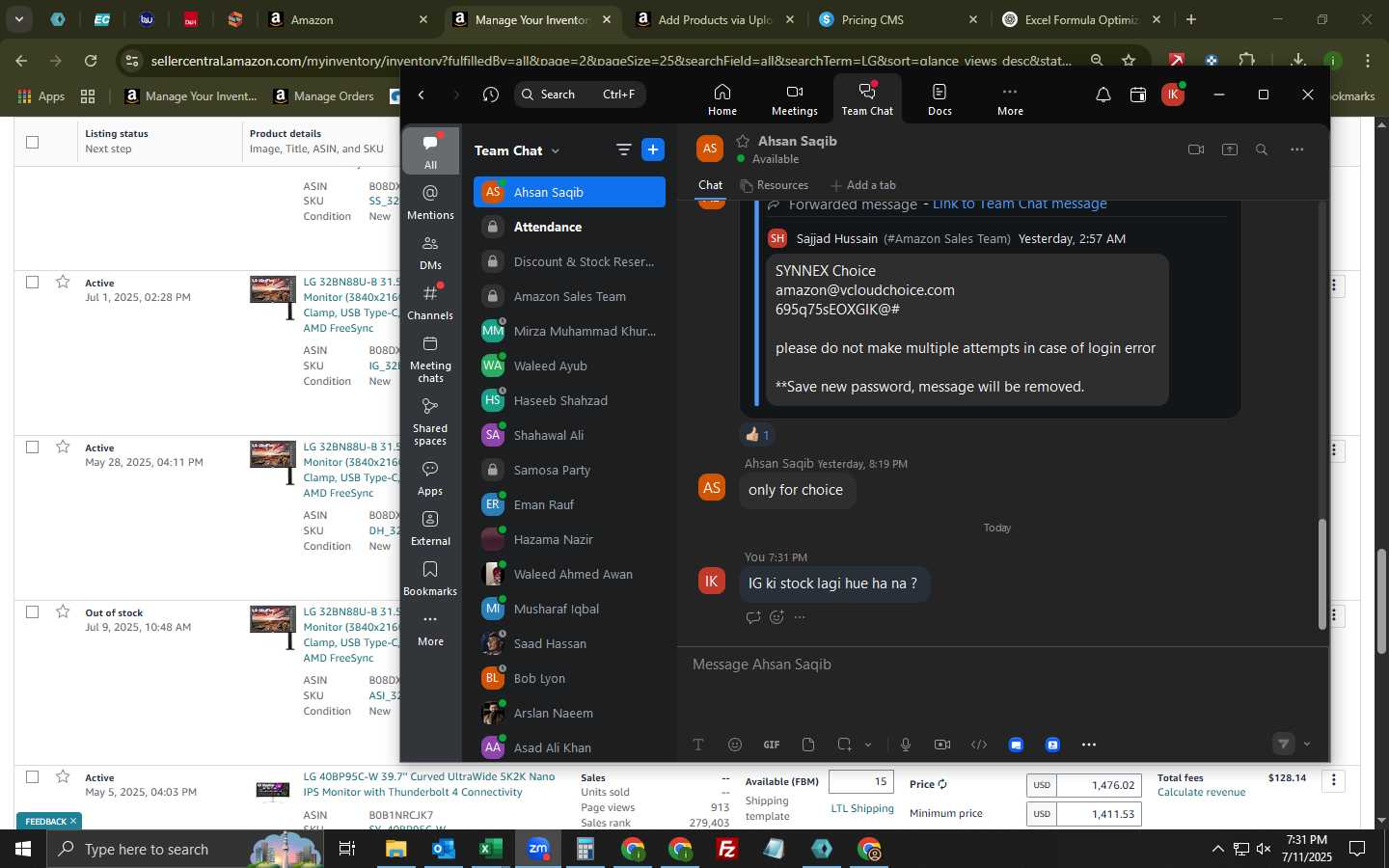Record a video message
The width and height of the screenshot is (1389, 868).
click(x=942, y=745)
